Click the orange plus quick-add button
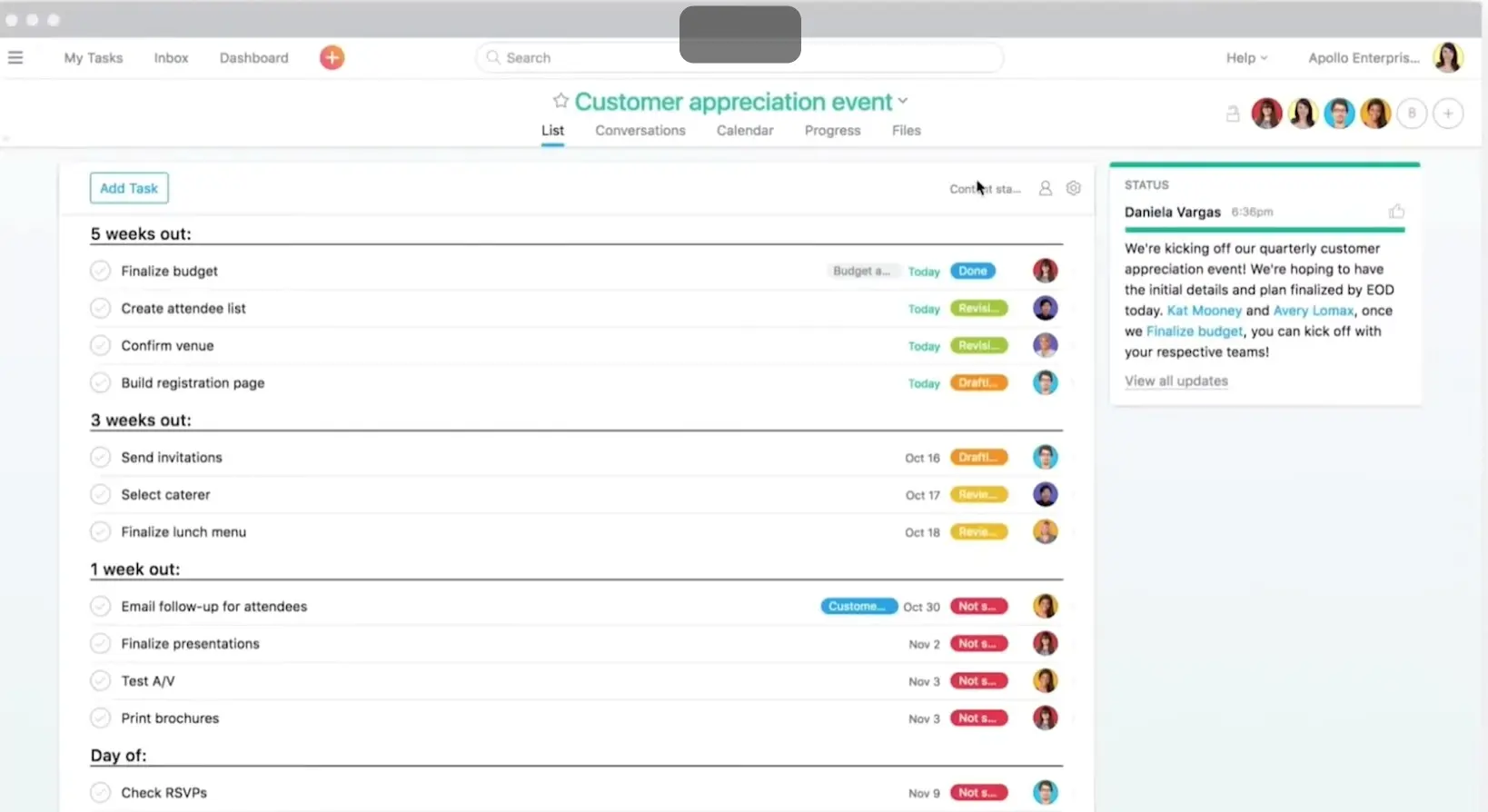This screenshot has height=812, width=1488. pos(332,57)
